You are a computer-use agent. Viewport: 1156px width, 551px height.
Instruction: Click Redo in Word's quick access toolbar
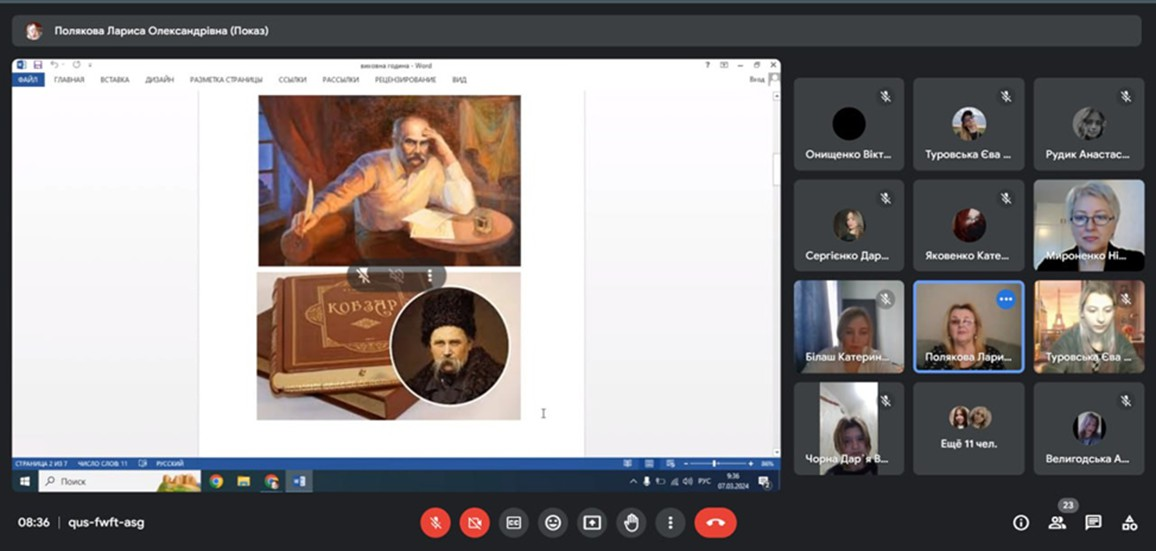76,65
